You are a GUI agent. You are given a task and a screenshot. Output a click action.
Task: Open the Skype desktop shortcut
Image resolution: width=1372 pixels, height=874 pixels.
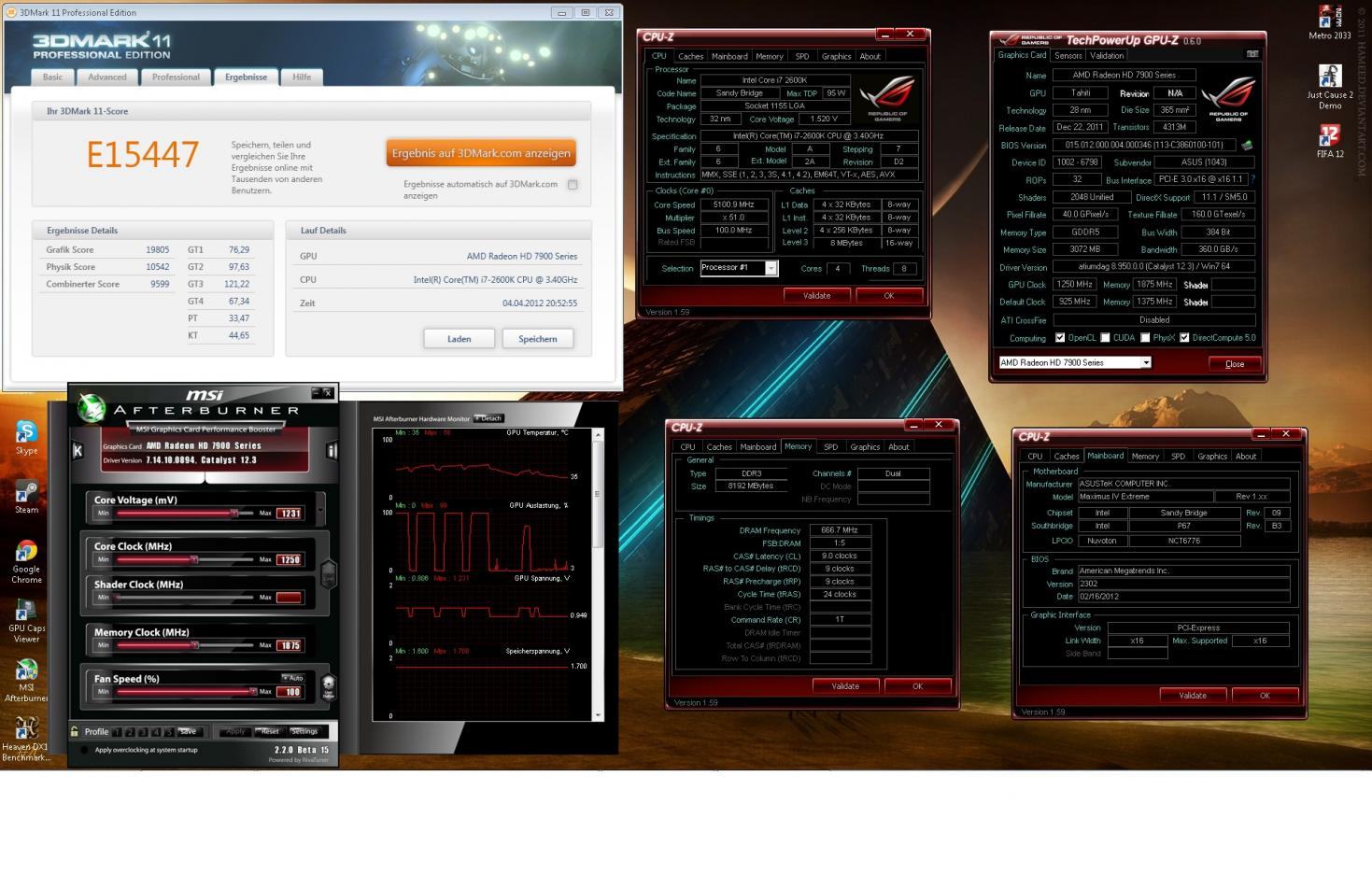tap(26, 437)
